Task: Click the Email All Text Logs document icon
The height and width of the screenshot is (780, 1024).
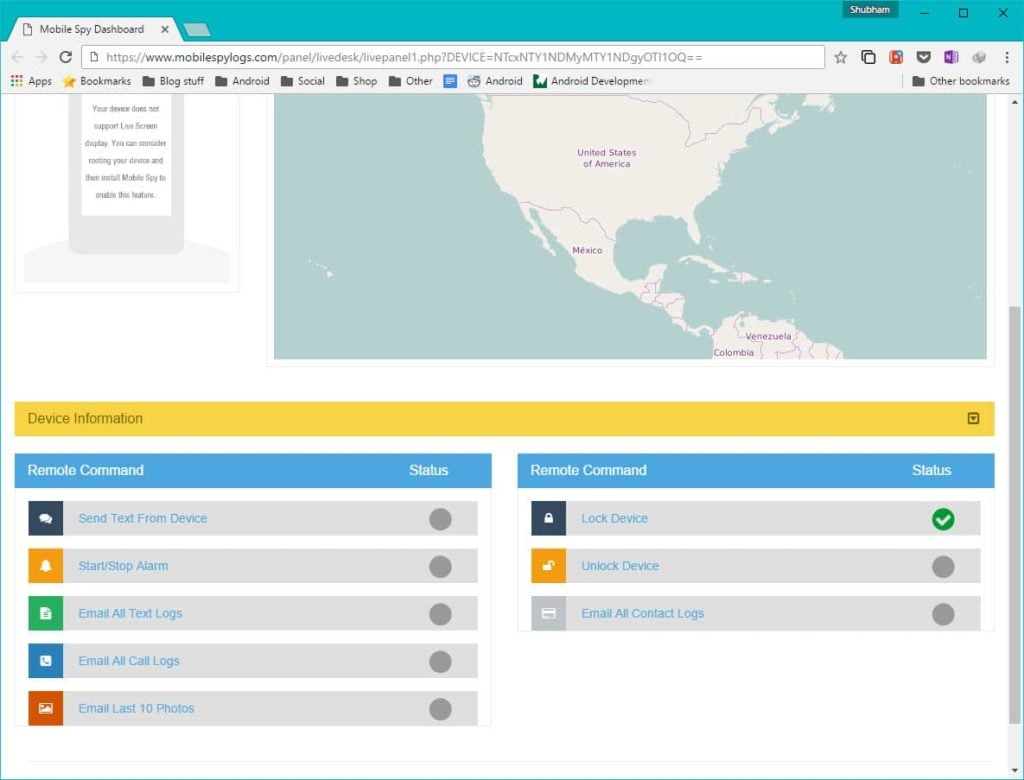Action: [x=46, y=613]
